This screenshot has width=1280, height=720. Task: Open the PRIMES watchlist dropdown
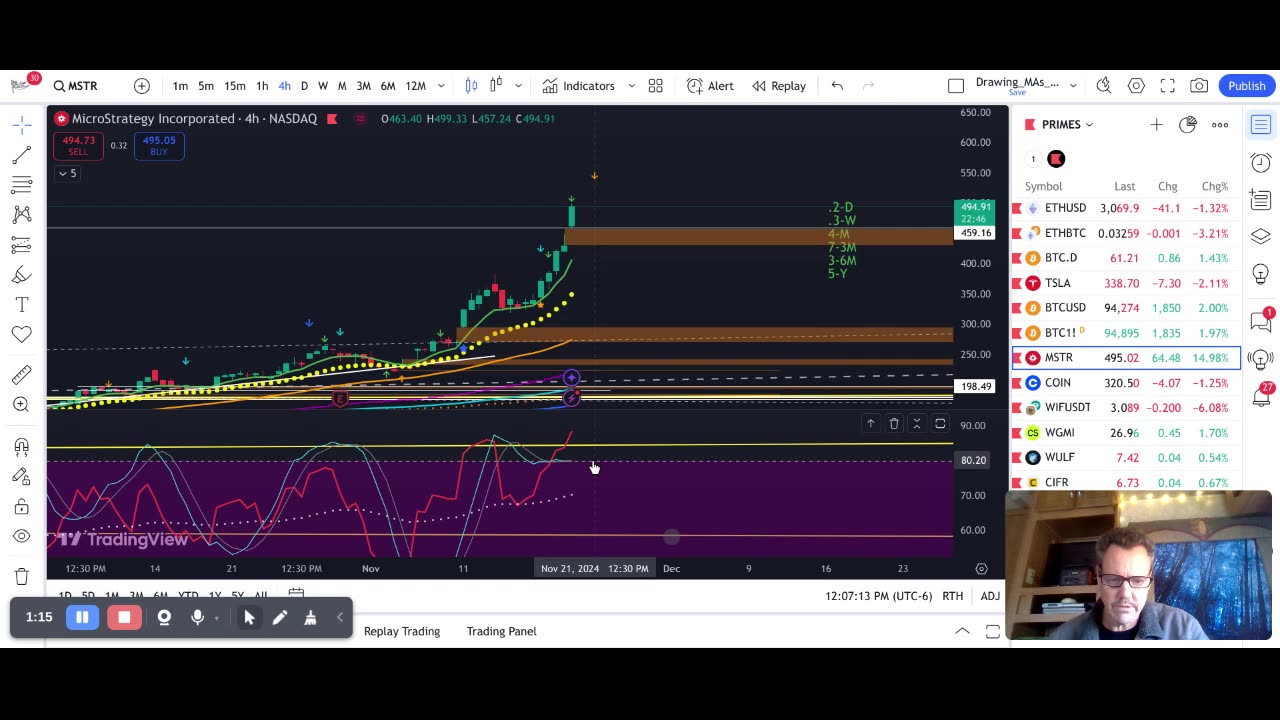1067,125
